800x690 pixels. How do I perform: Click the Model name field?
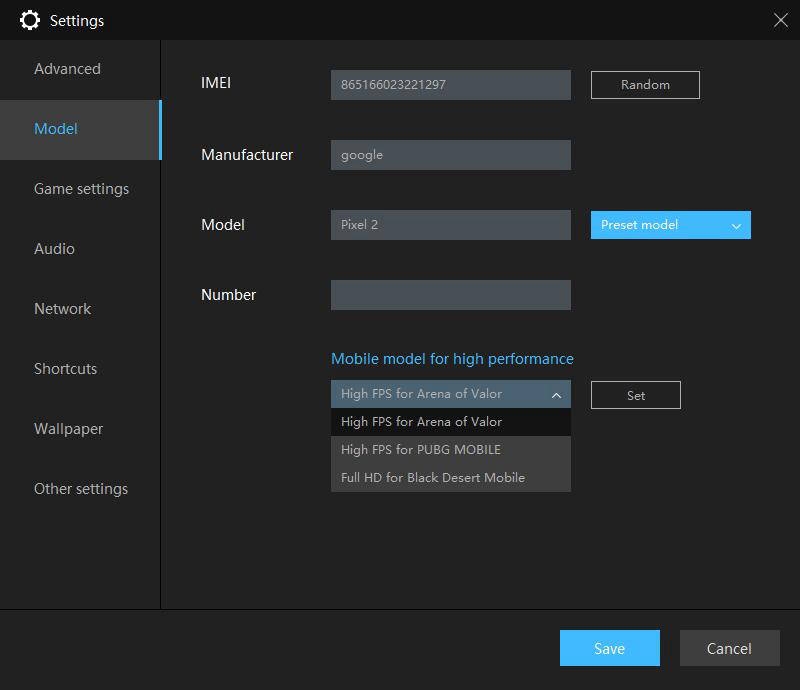click(x=450, y=225)
